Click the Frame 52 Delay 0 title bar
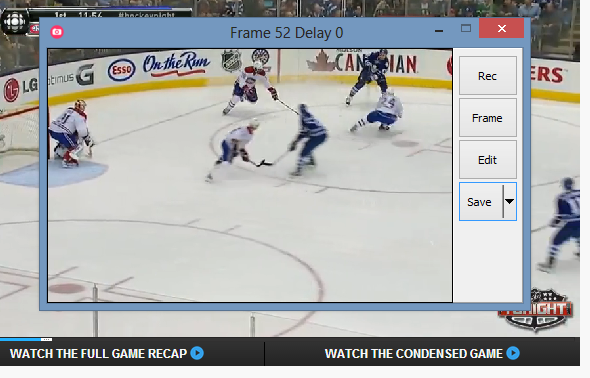This screenshot has height=378, width=590. [286, 33]
